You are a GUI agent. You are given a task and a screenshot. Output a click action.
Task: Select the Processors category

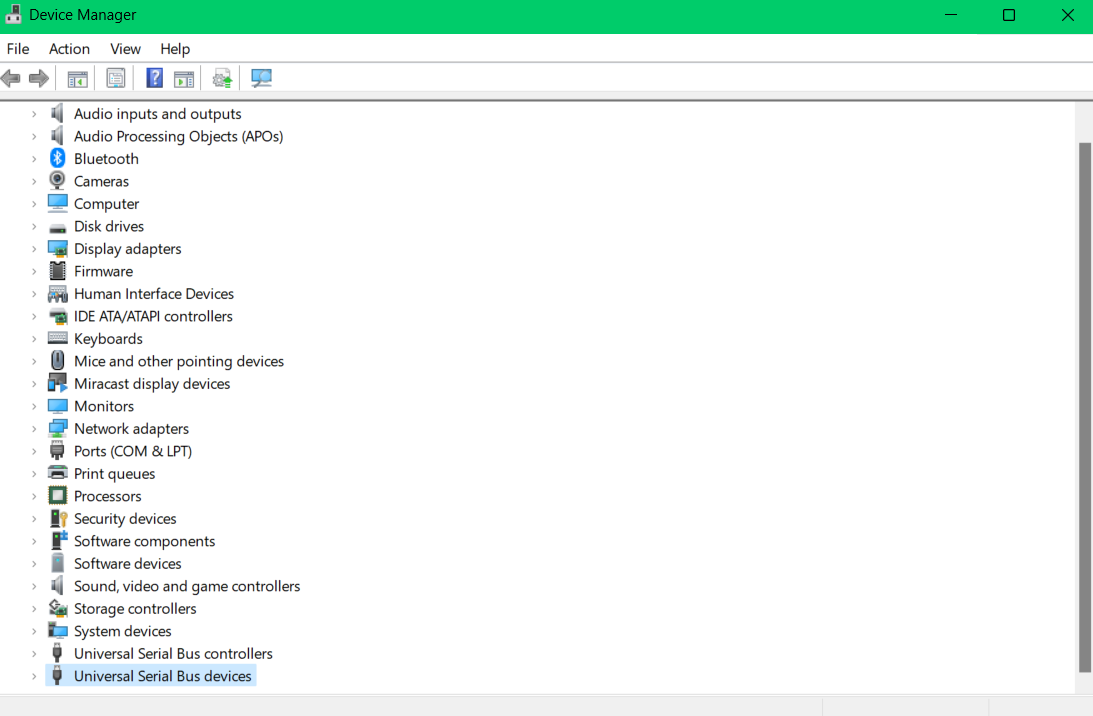pyautogui.click(x=107, y=496)
